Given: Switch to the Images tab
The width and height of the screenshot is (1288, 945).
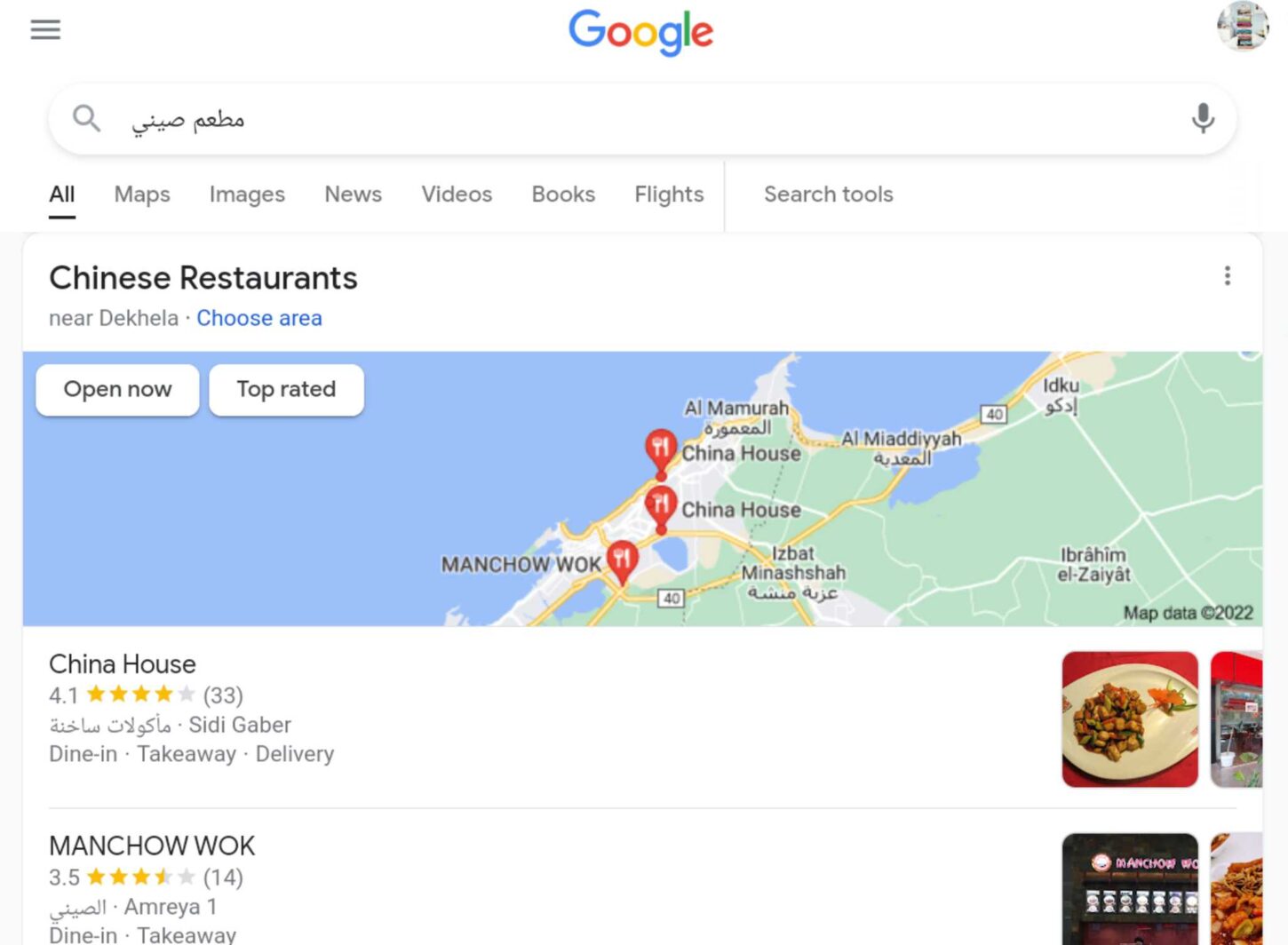Looking at the screenshot, I should click(x=247, y=195).
